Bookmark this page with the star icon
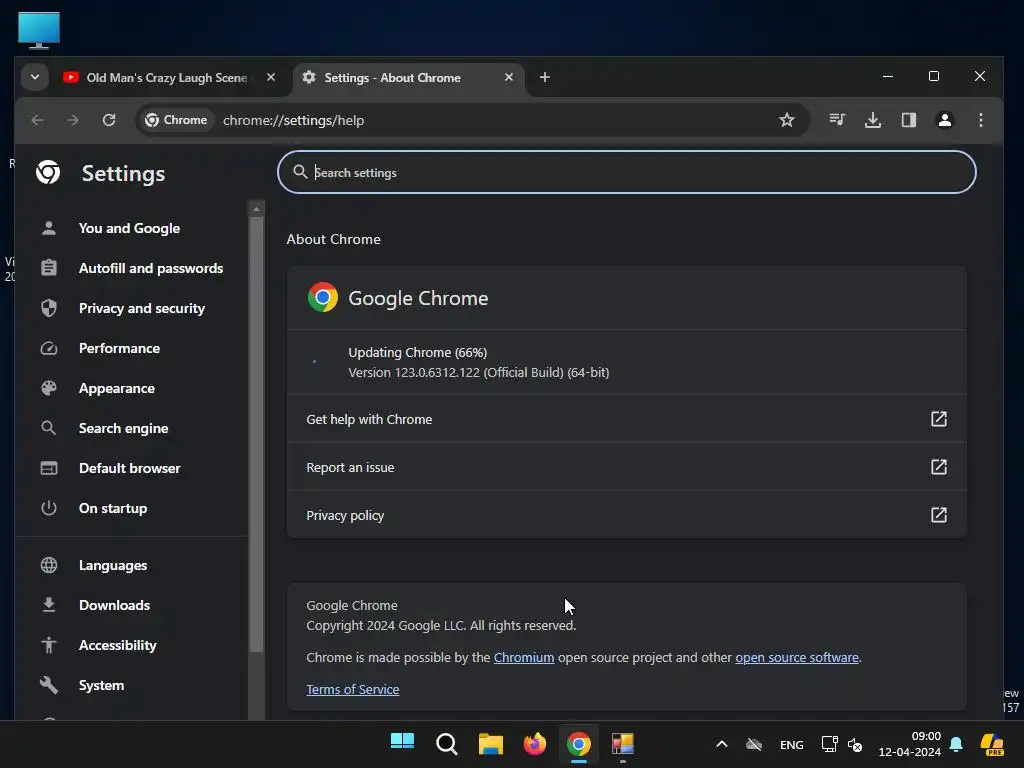This screenshot has height=768, width=1024. pyautogui.click(x=787, y=120)
